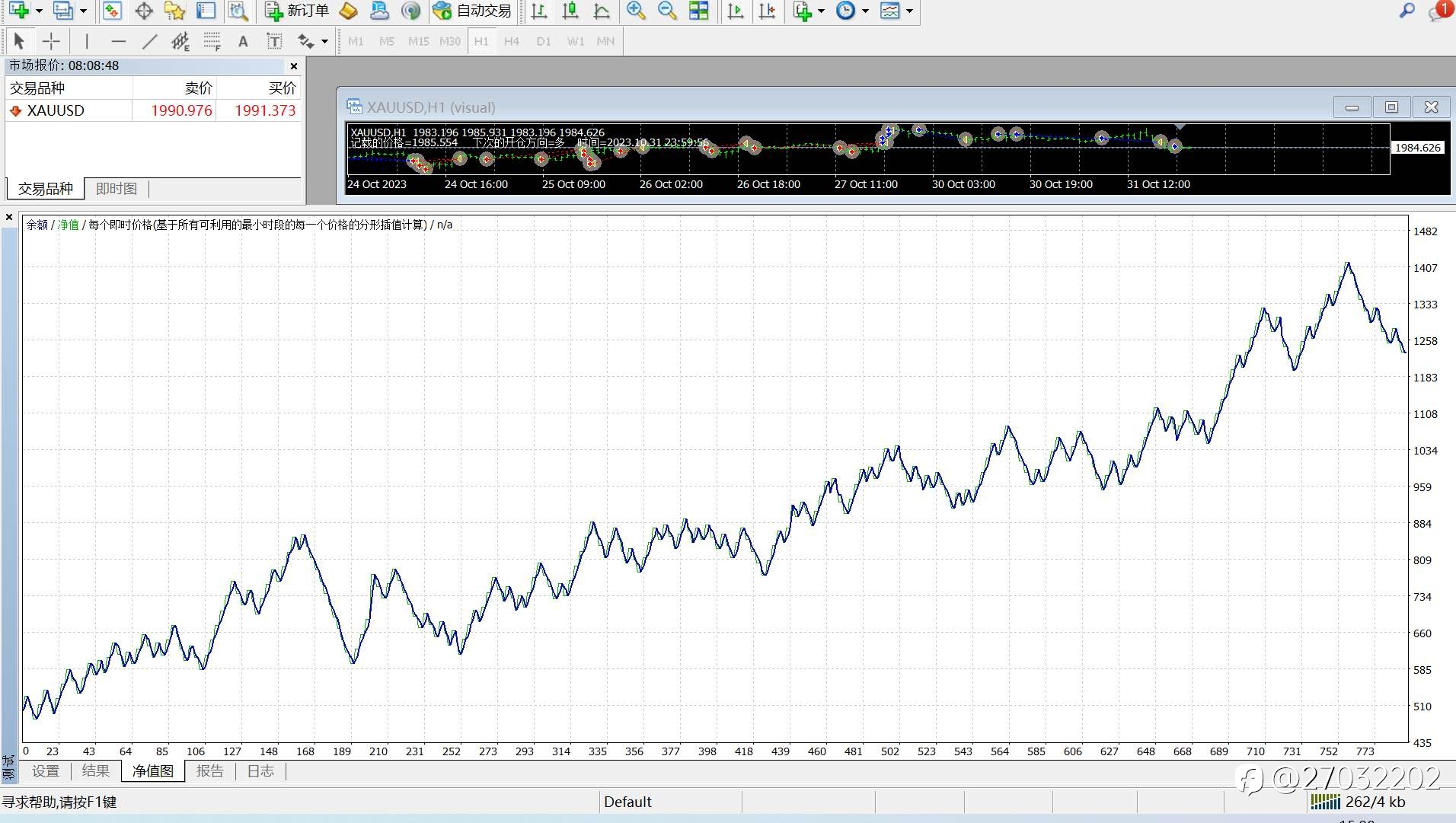Screen dimensions: 1456x823
Task: Switch timeframe to M15
Action: pos(418,41)
